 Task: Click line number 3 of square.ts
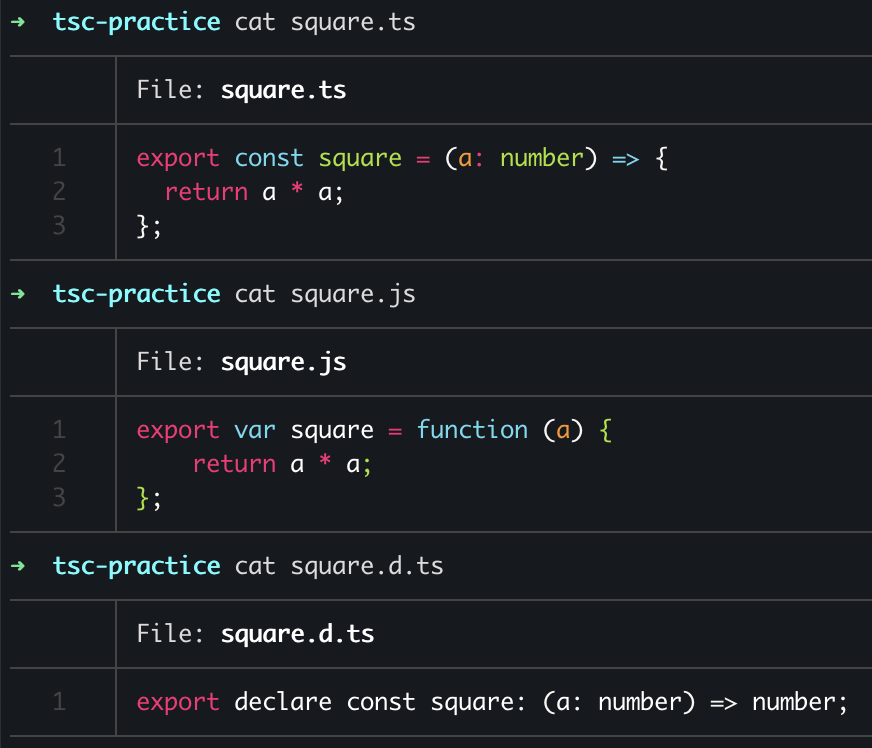[60, 226]
